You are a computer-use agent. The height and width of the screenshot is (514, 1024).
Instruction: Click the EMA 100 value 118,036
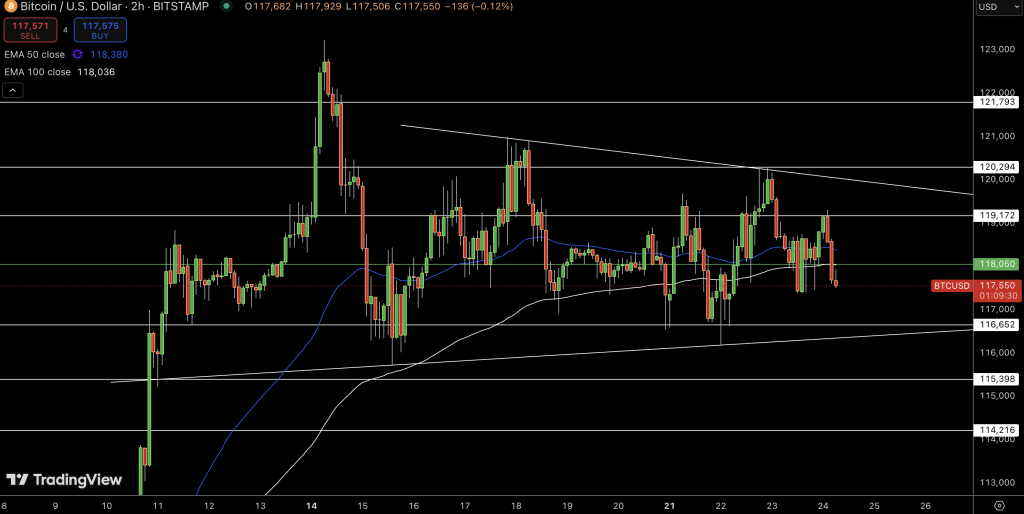point(96,72)
